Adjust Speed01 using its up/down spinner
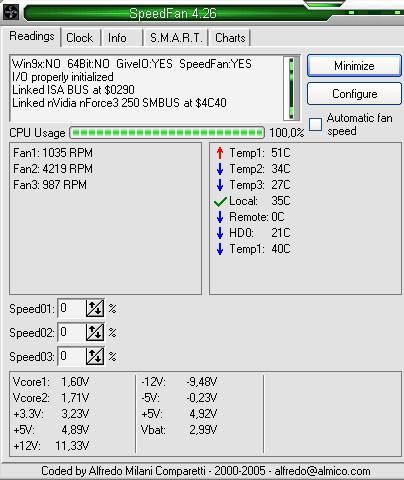404x480 pixels. click(95, 308)
